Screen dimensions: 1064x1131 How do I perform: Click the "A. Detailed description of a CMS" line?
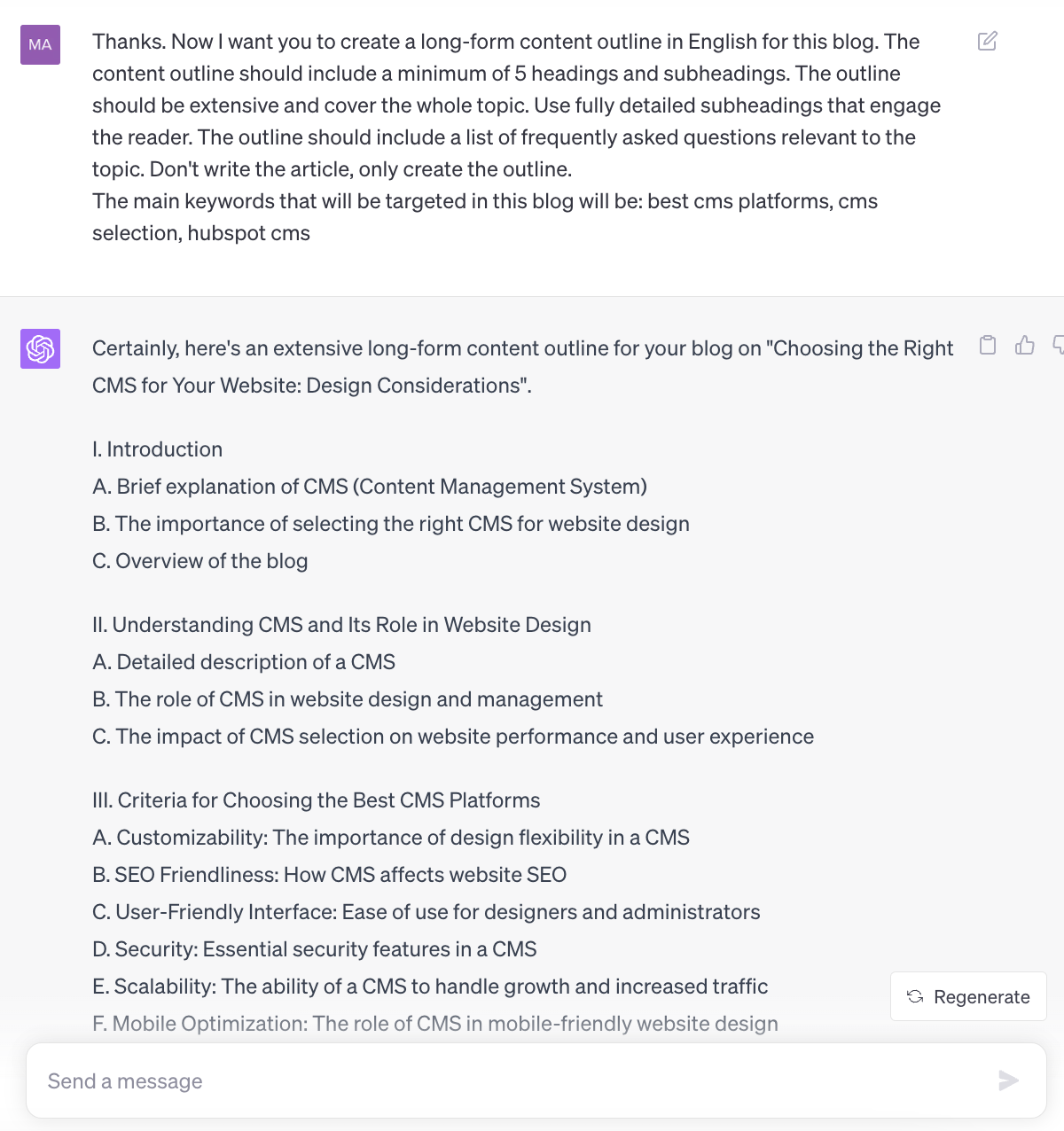pos(244,662)
